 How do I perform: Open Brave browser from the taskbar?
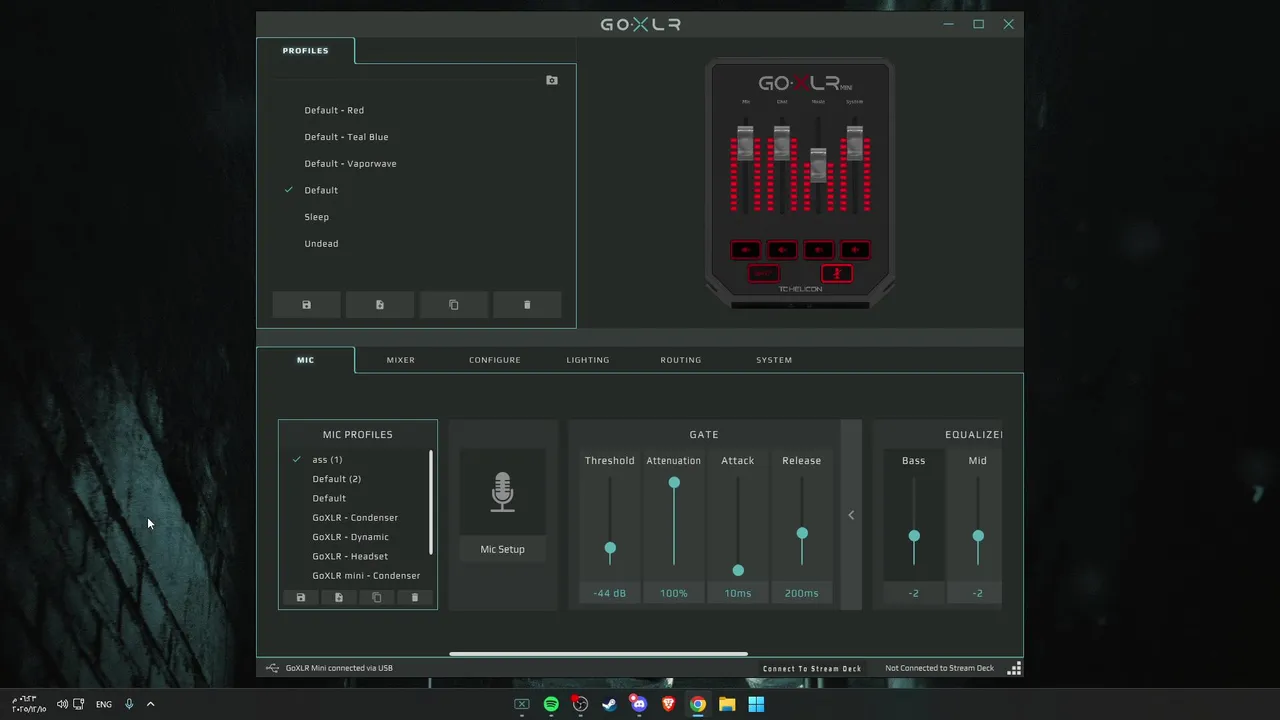pos(668,704)
